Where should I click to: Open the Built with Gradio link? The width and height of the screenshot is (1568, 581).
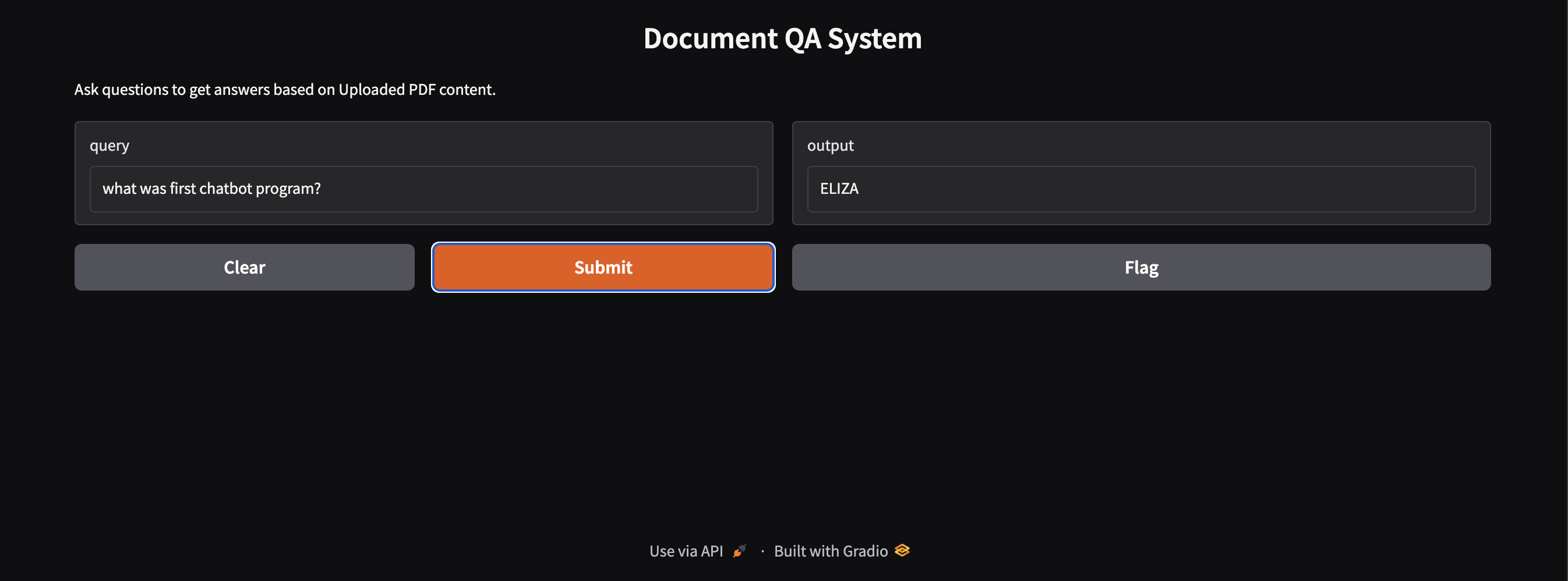(830, 551)
